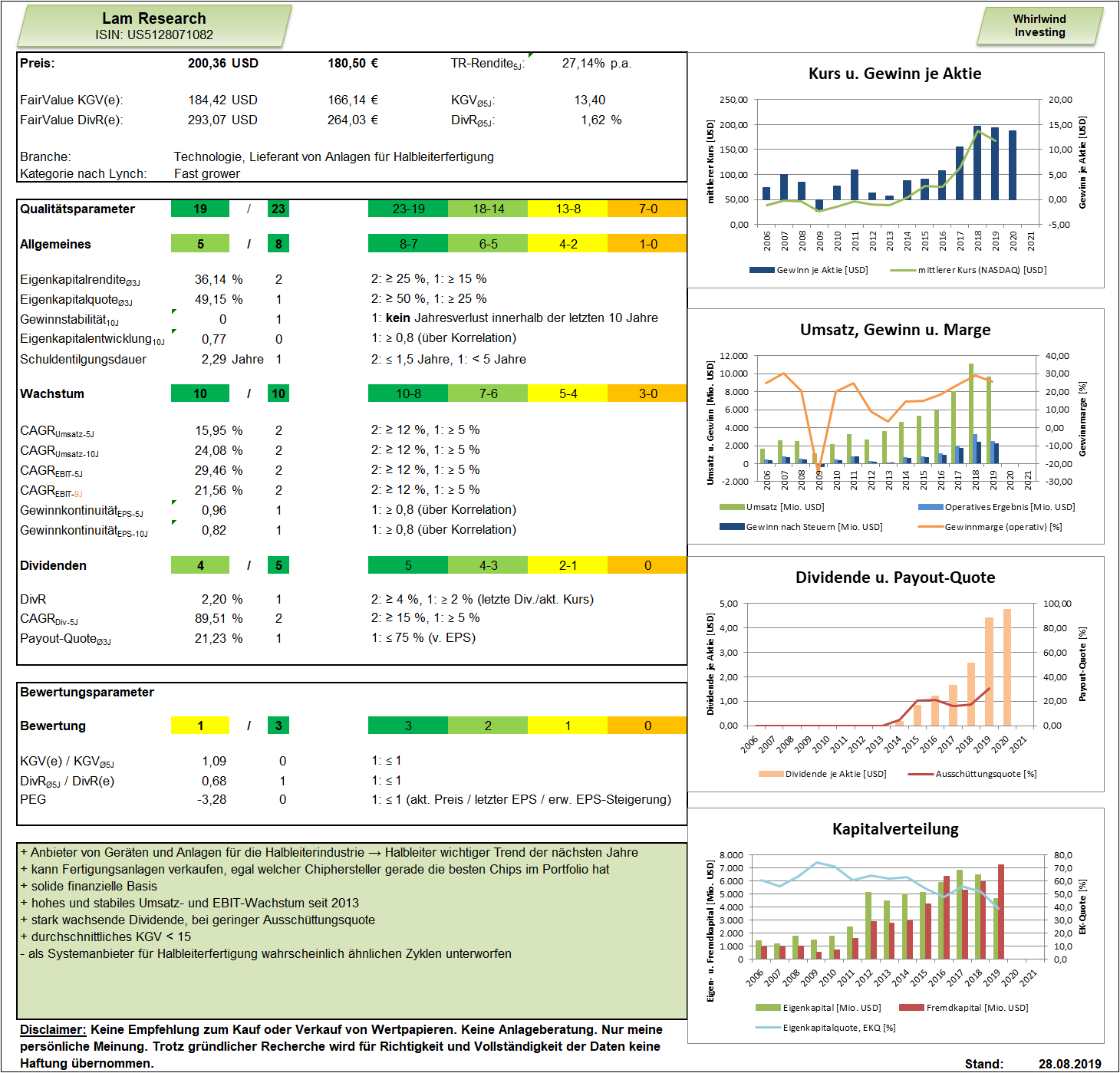Select the Fast grower category text
Image resolution: width=1120 pixels, height=1073 pixels.
pyautogui.click(x=207, y=173)
